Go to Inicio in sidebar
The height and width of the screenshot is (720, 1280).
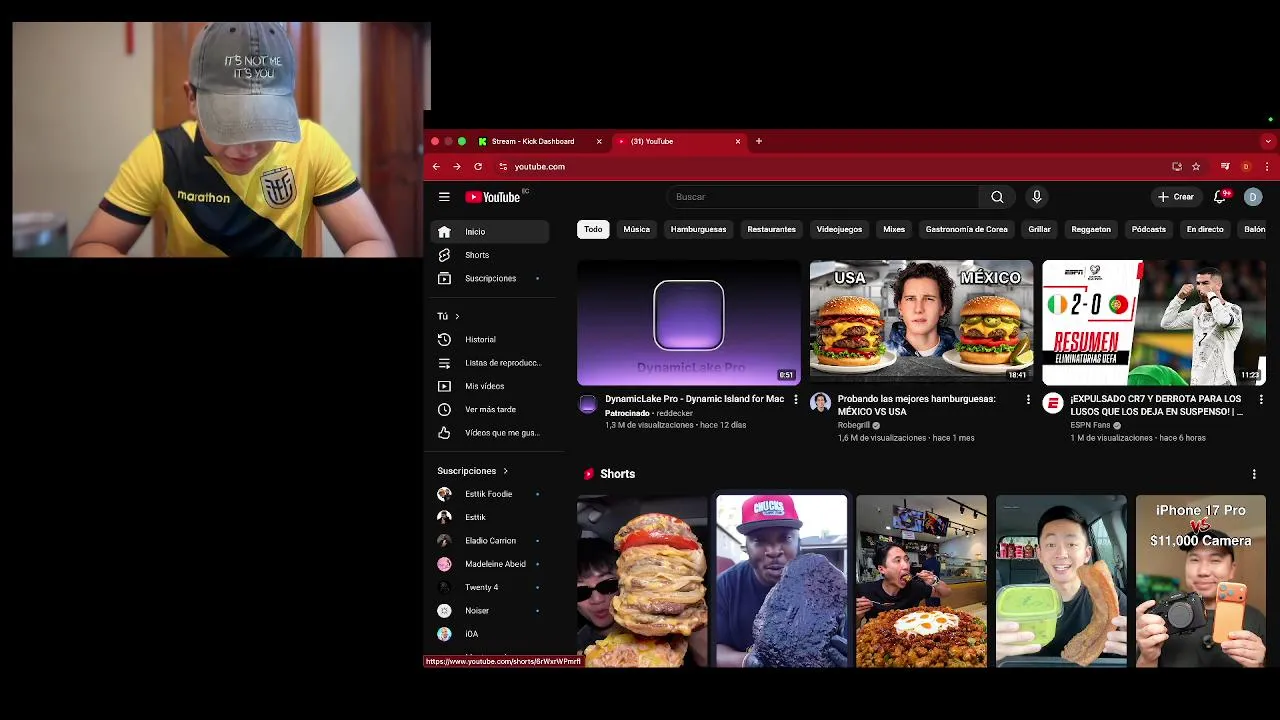[490, 232]
